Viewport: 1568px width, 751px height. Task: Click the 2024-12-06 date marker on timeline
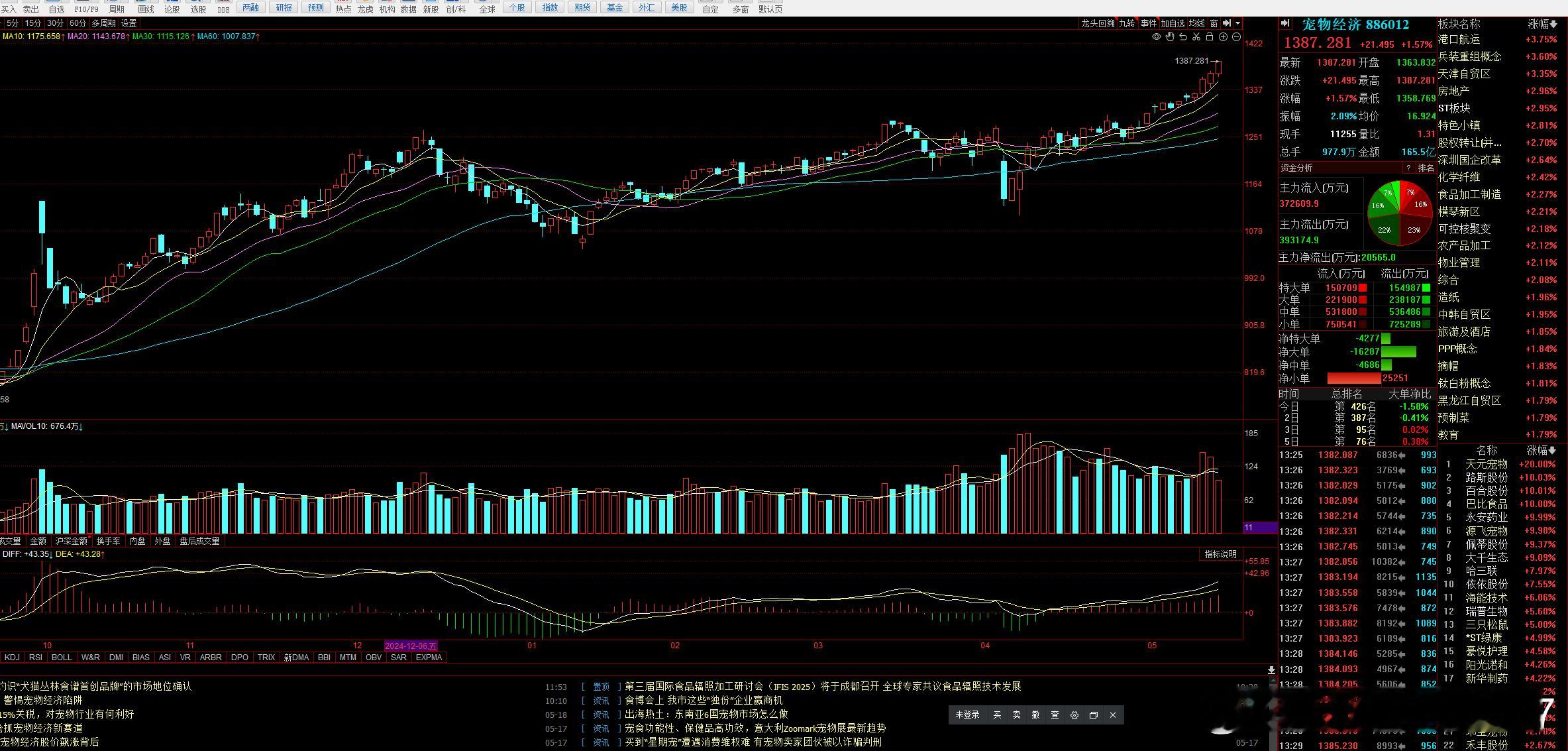[411, 646]
